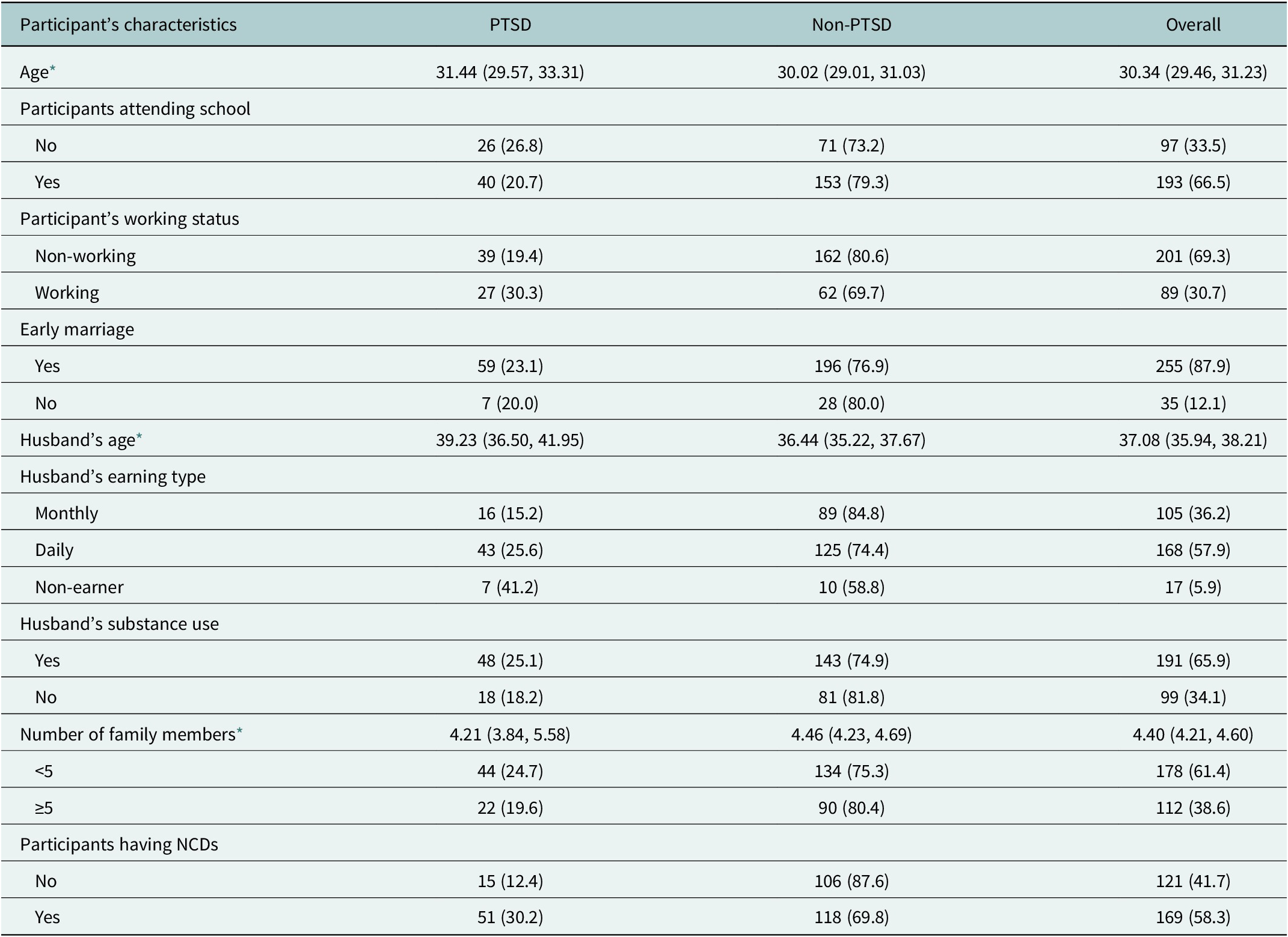Image resolution: width=1288 pixels, height=937 pixels.
Task: Click the Husband's substance use label
Action: coord(119,624)
